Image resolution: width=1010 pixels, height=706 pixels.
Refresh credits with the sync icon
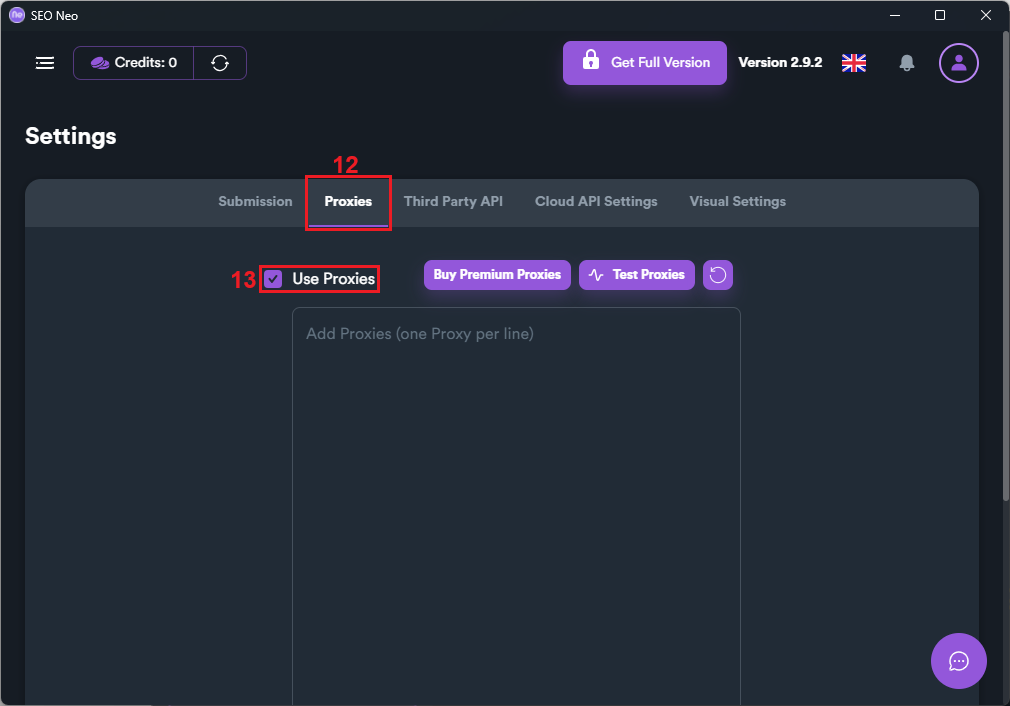click(x=220, y=62)
